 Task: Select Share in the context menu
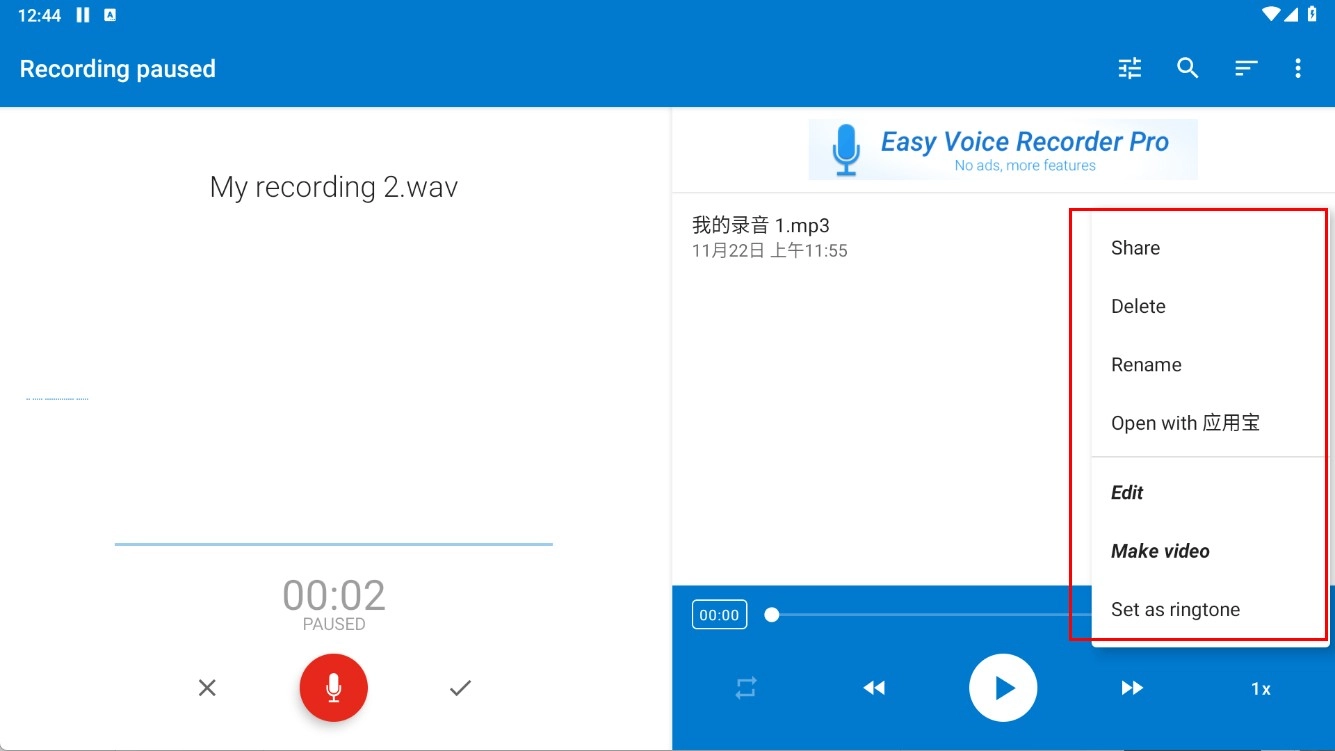pos(1135,248)
